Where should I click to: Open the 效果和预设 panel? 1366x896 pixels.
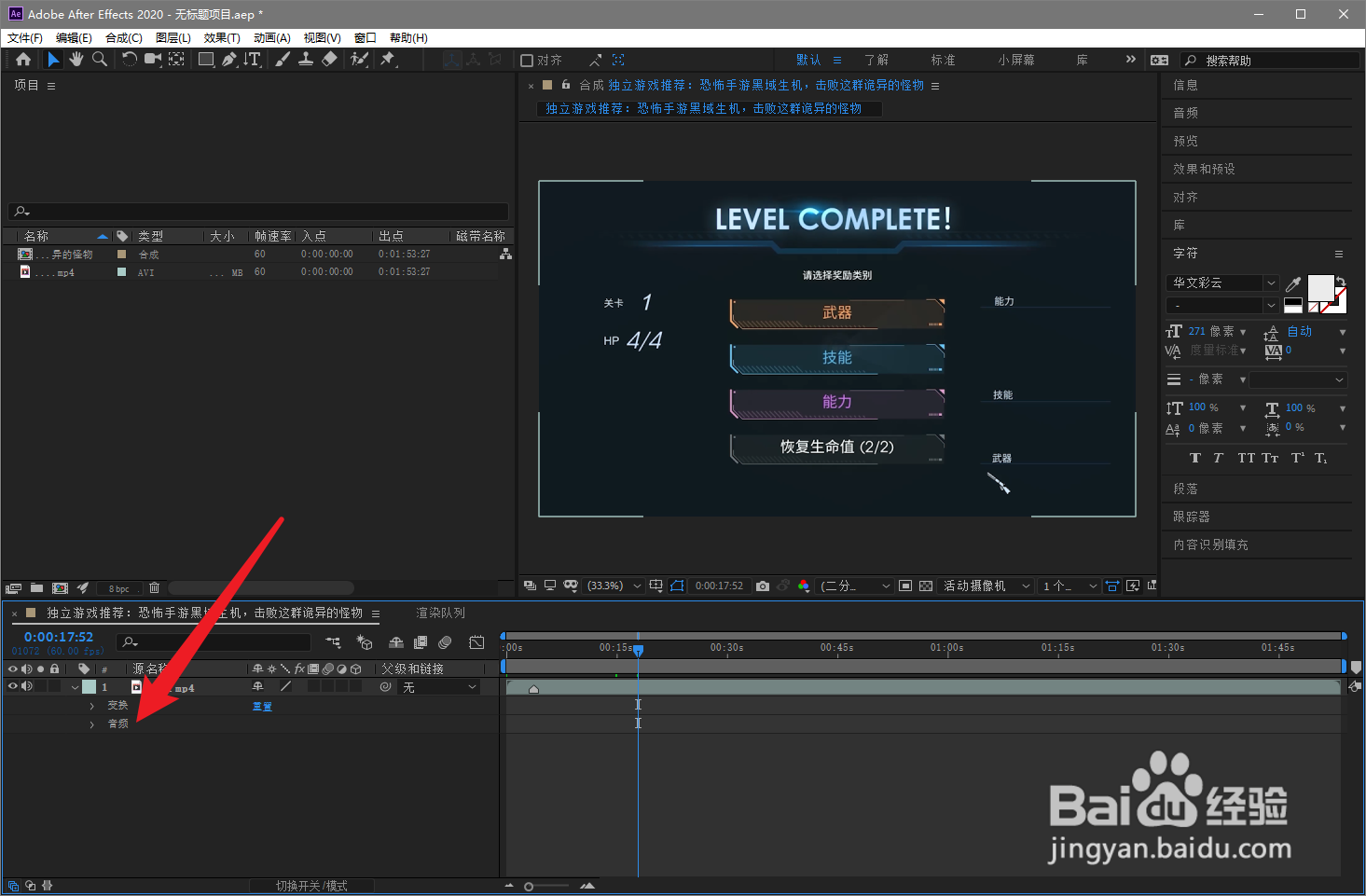pyautogui.click(x=1204, y=169)
